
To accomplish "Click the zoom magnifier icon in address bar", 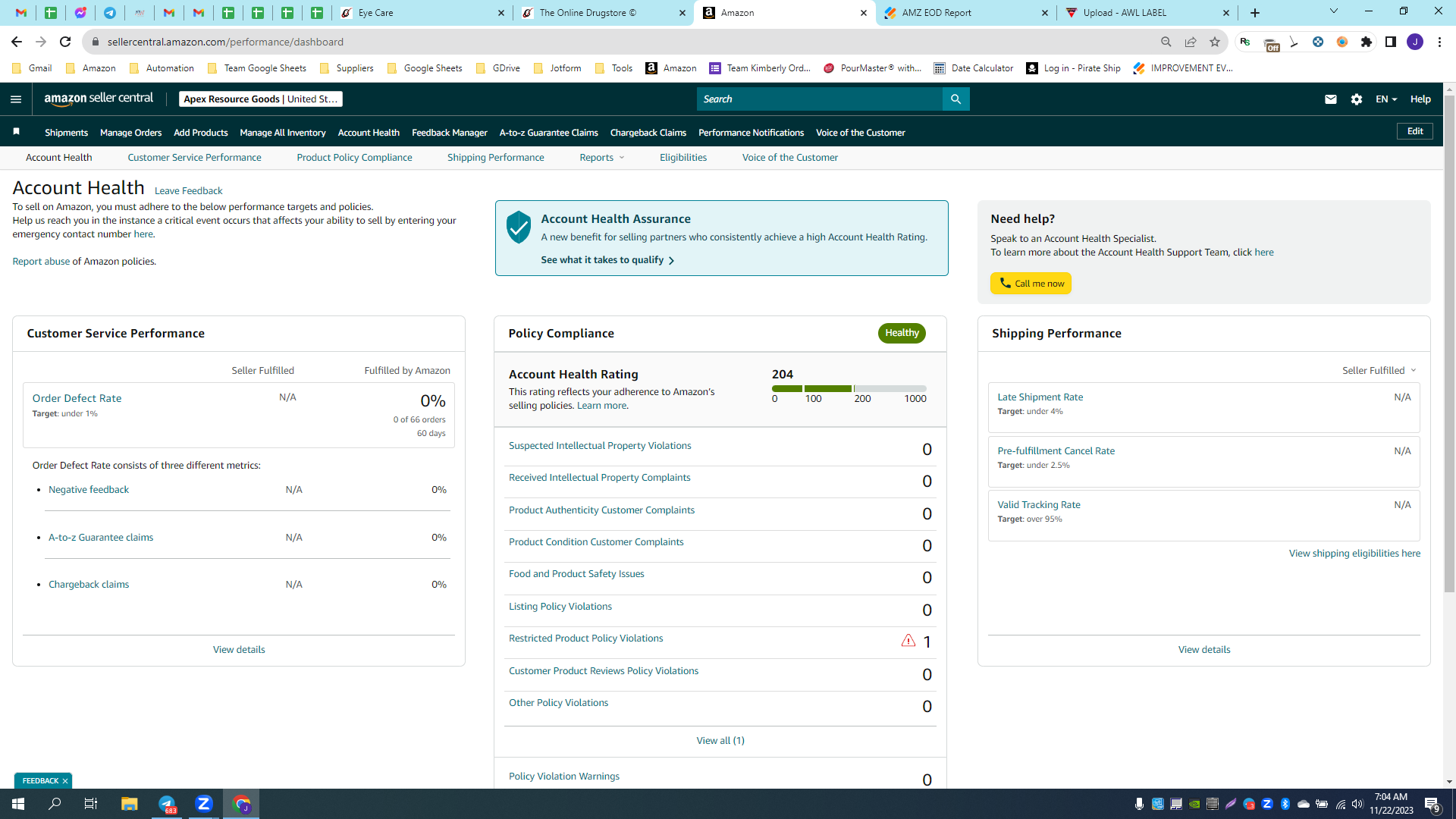I will click(1166, 42).
